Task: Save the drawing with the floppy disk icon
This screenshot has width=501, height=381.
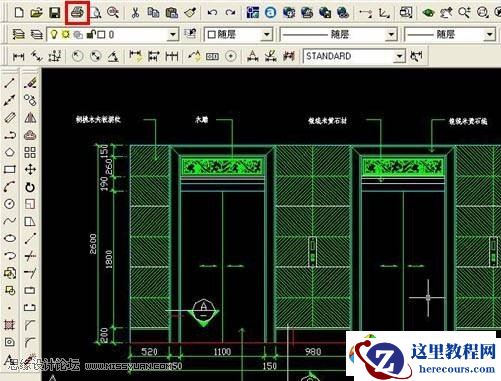Action: pyautogui.click(x=54, y=13)
